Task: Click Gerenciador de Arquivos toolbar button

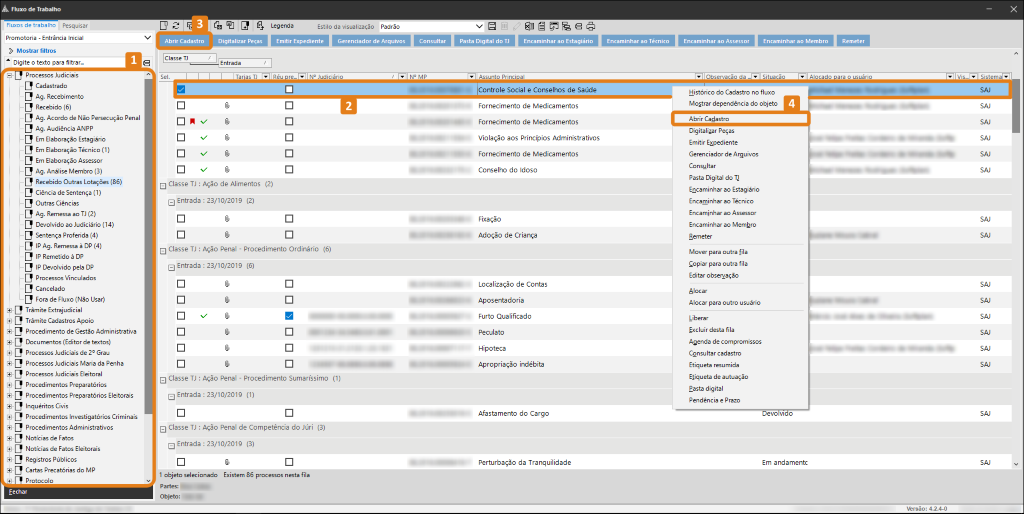Action: coord(372,40)
